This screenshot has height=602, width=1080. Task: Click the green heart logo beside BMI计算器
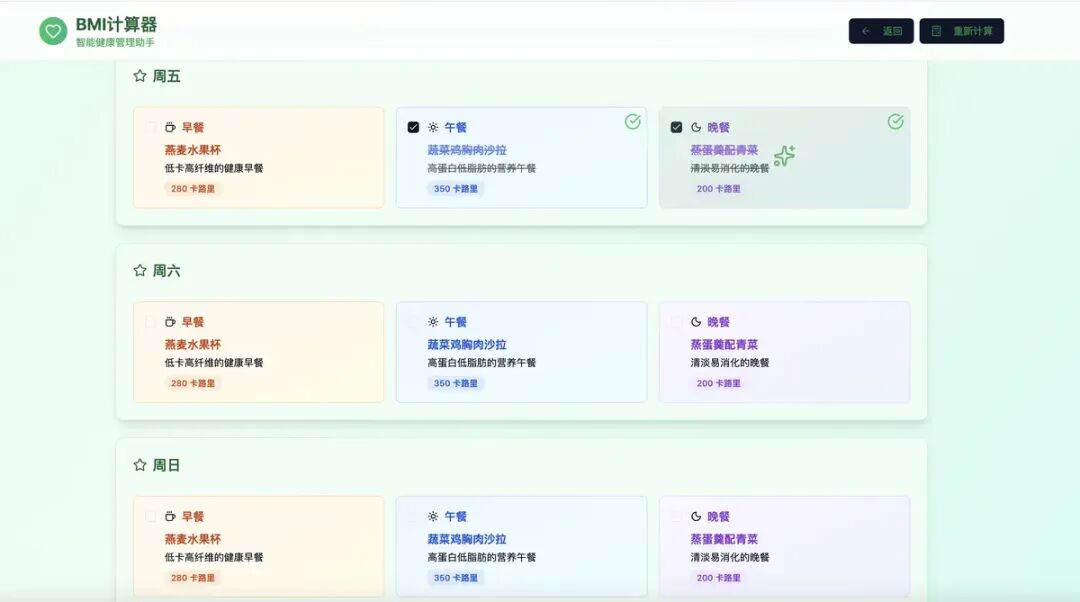click(x=50, y=30)
